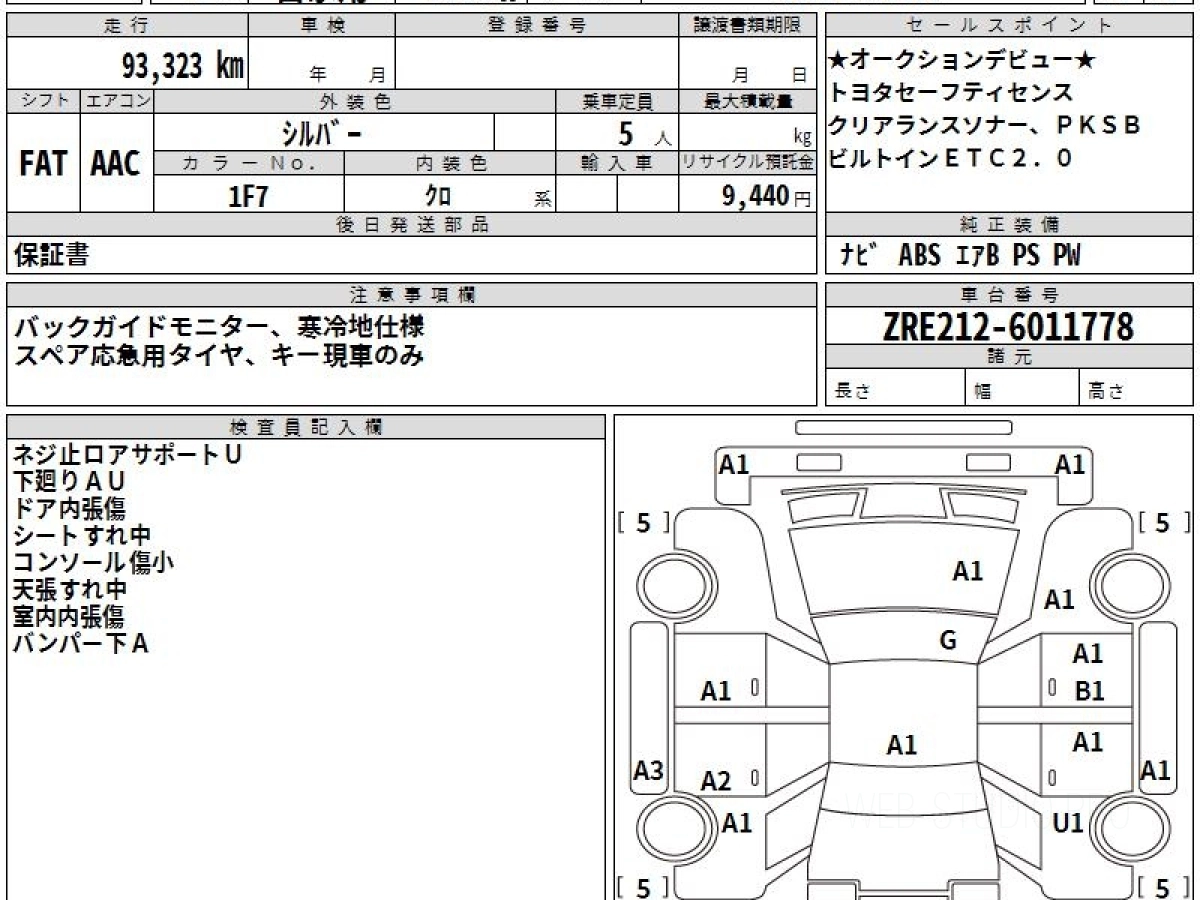Select the 長さ dimension cell
The height and width of the screenshot is (900, 1200).
[x=896, y=389]
